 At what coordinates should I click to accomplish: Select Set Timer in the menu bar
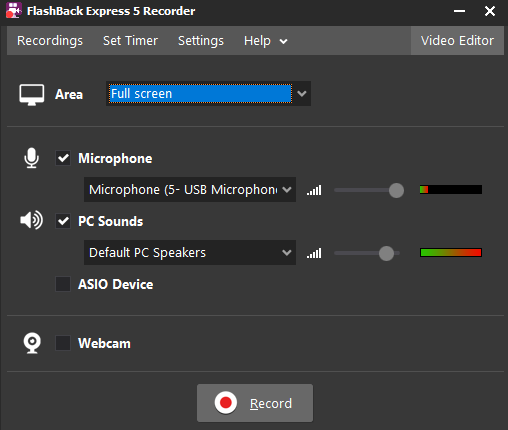(x=130, y=41)
